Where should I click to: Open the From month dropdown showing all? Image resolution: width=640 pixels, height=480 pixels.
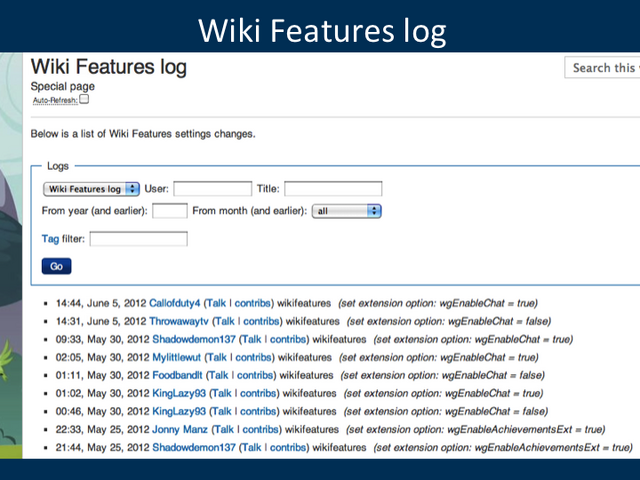(347, 211)
